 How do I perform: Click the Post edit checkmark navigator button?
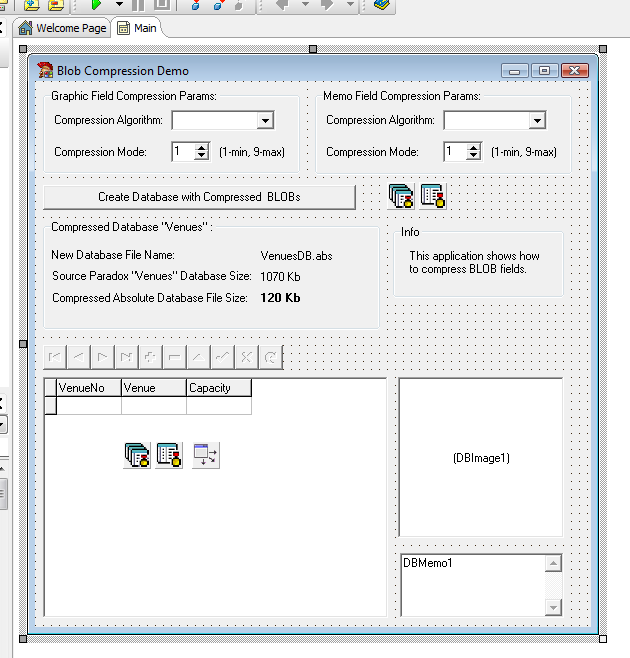222,356
